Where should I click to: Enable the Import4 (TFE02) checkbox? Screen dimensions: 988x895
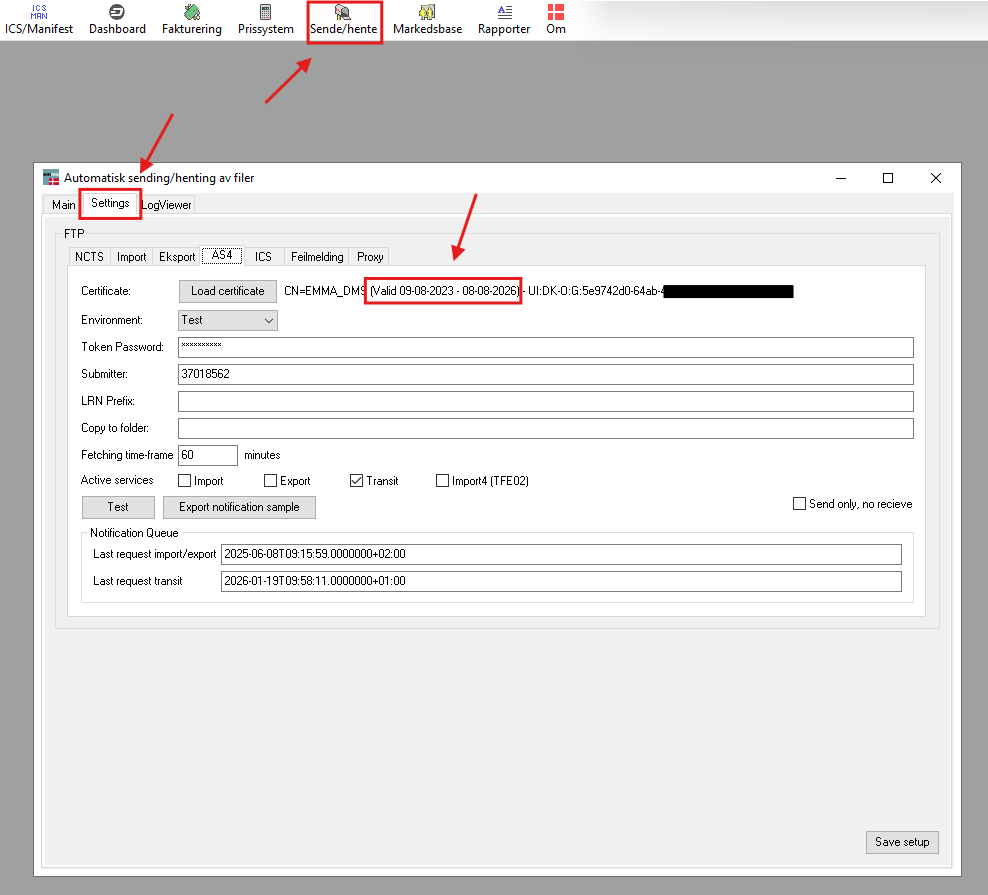(442, 481)
